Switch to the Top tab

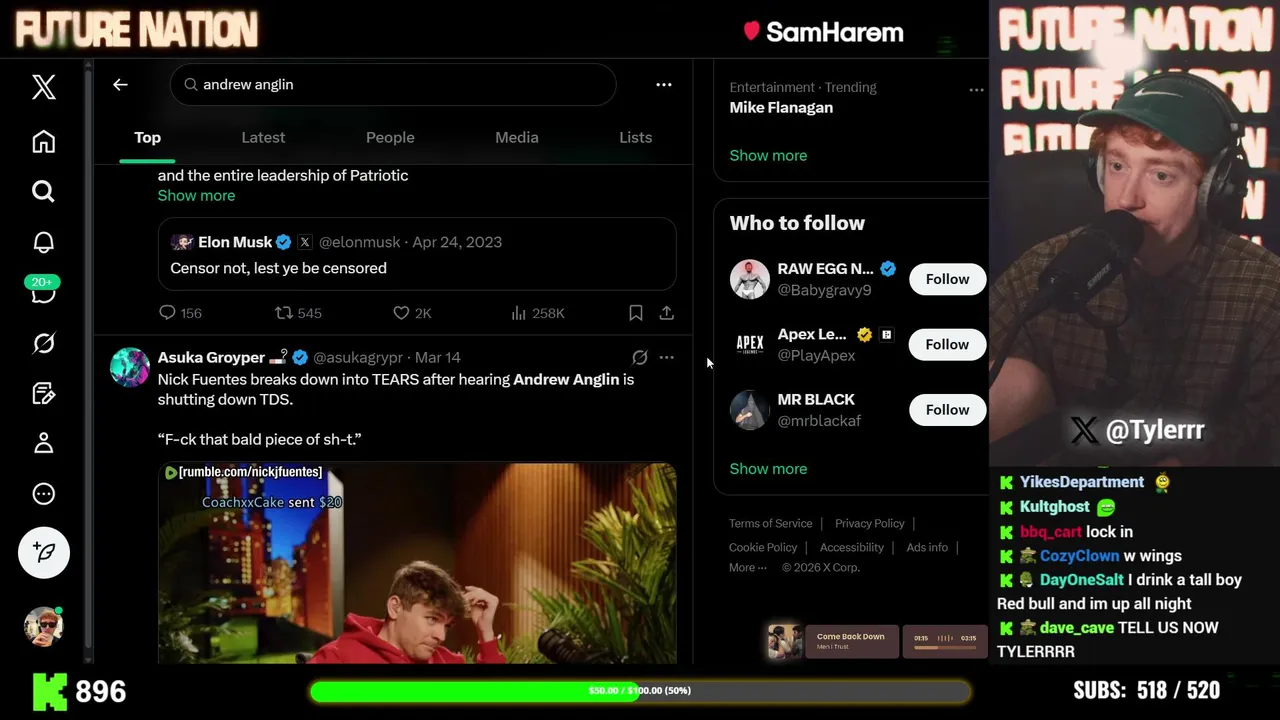(147, 138)
